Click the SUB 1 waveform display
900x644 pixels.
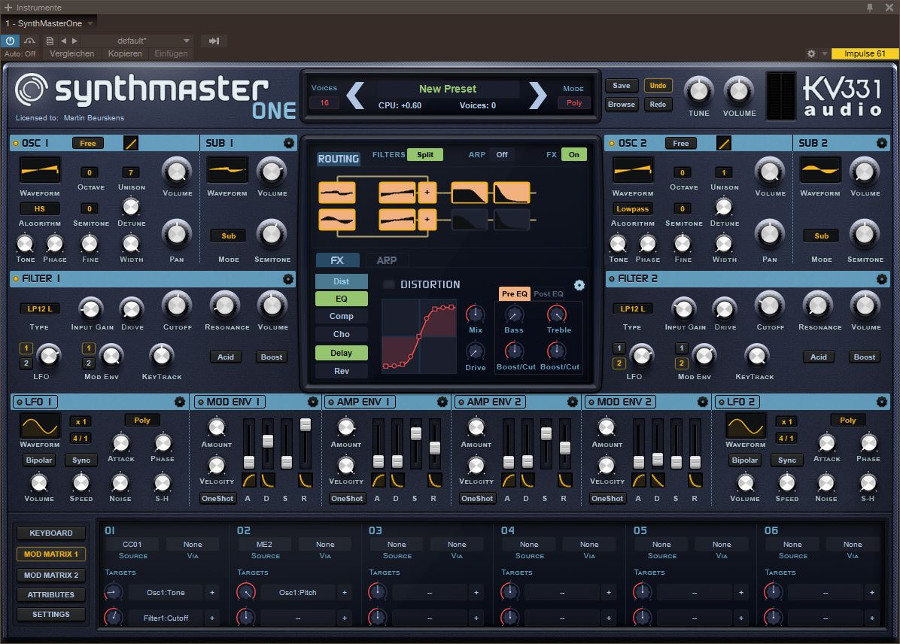click(x=227, y=170)
